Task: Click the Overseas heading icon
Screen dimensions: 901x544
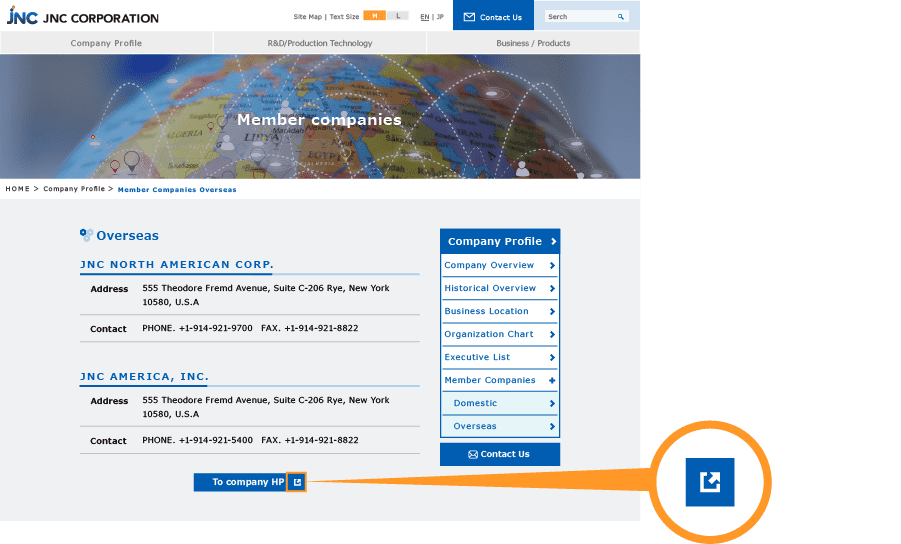Action: coord(86,235)
